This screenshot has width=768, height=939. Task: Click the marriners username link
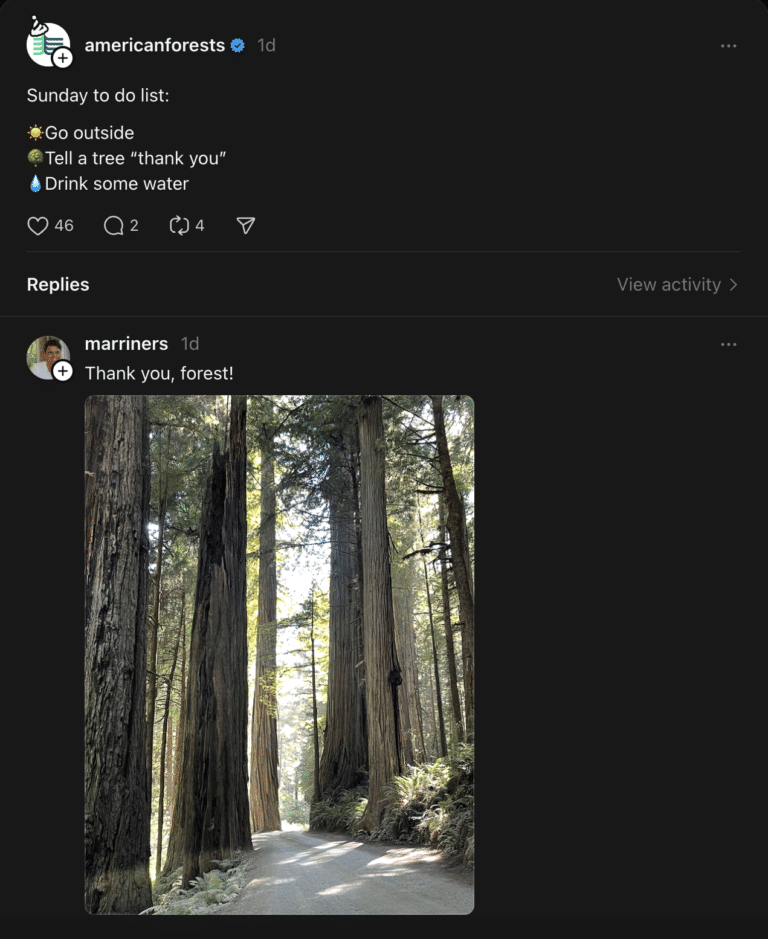(126, 343)
